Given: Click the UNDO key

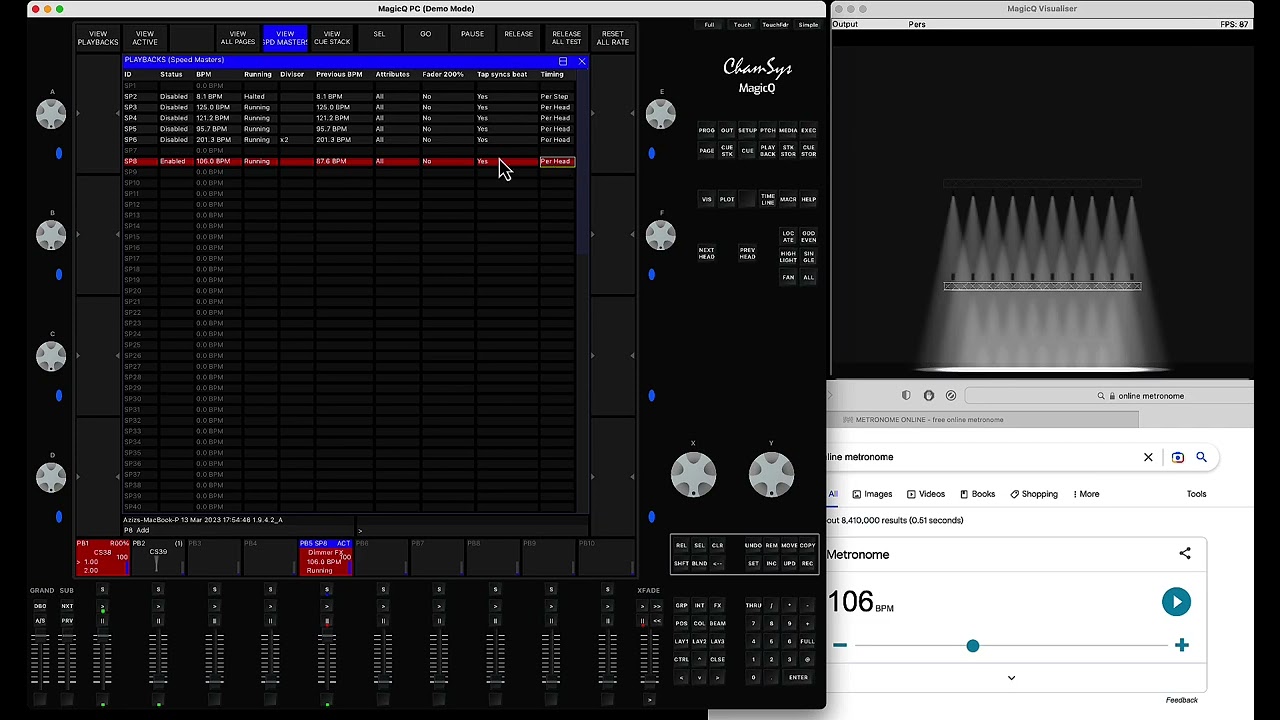Looking at the screenshot, I should click(x=753, y=546).
